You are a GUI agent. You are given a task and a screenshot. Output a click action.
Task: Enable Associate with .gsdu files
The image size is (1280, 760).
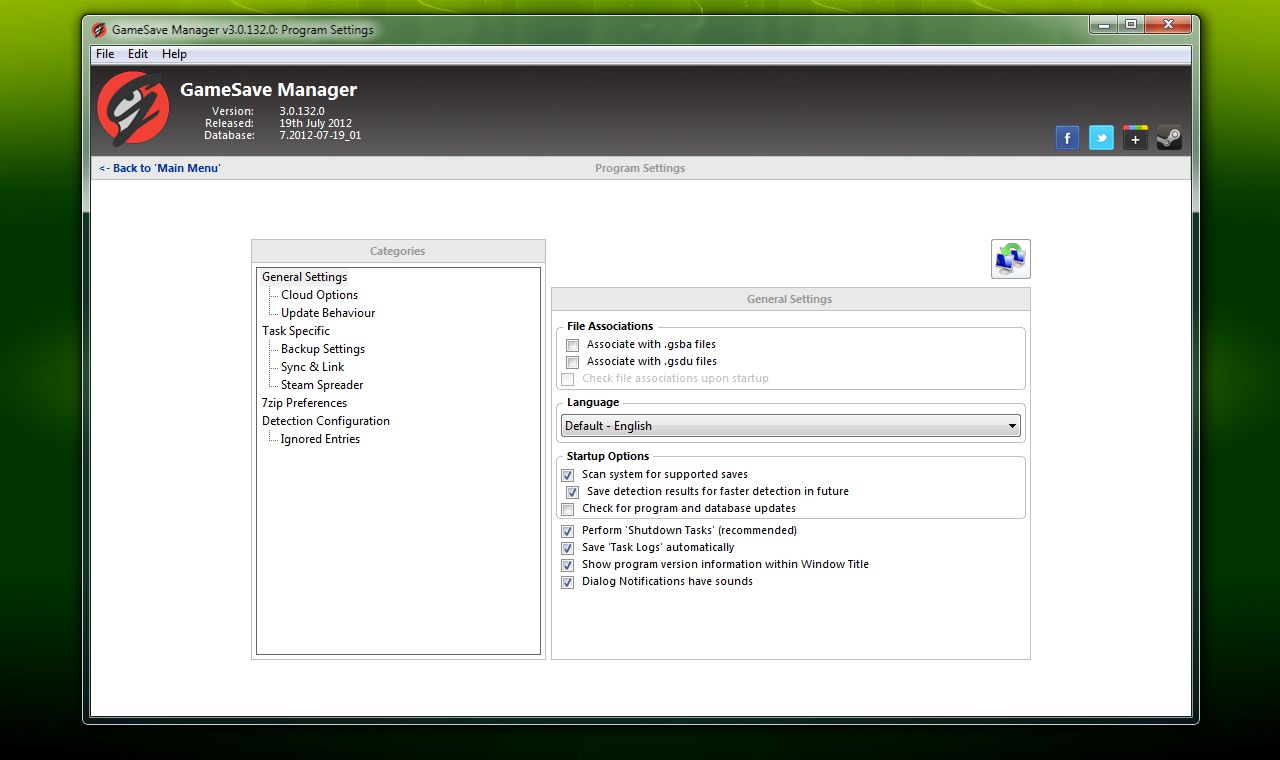pos(573,362)
